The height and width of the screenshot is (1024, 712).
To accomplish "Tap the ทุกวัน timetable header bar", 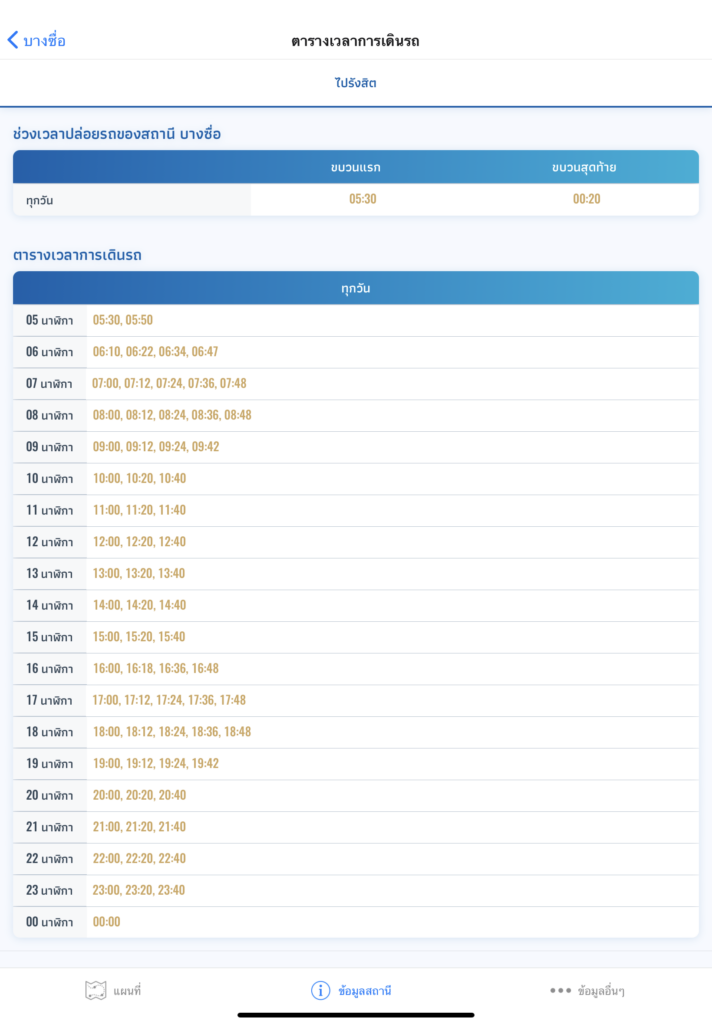I will click(356, 288).
